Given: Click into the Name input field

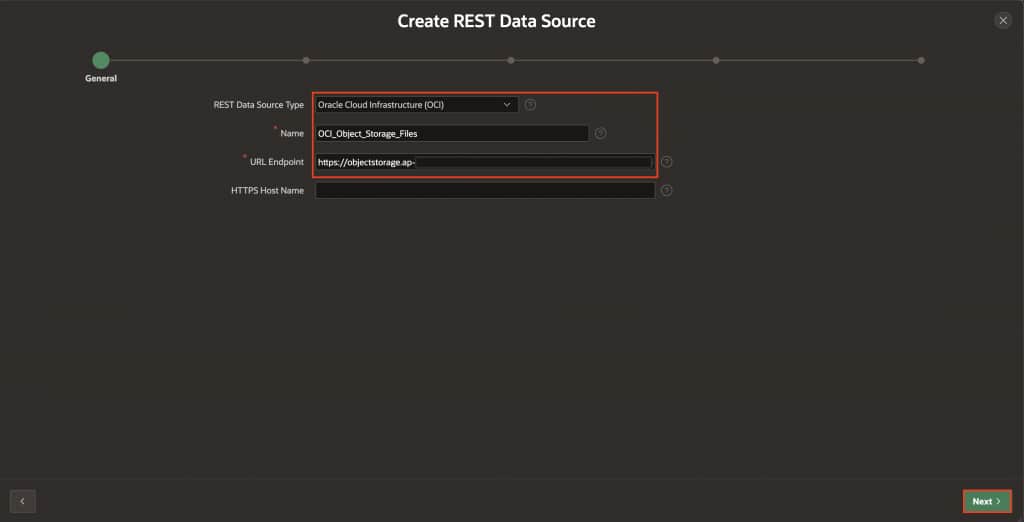Looking at the screenshot, I should tap(452, 133).
